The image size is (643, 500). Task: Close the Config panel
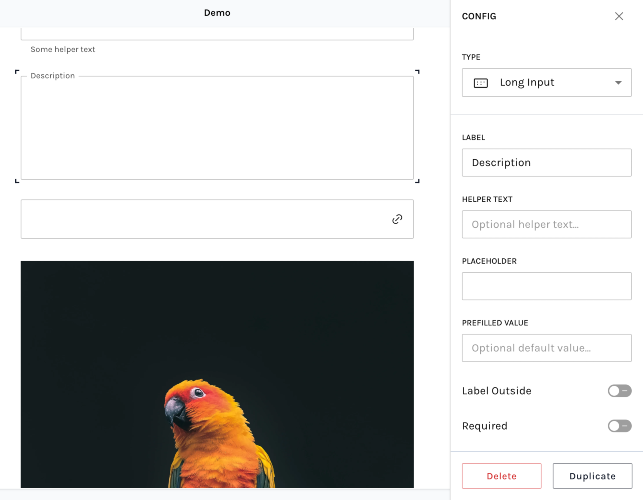[619, 16]
